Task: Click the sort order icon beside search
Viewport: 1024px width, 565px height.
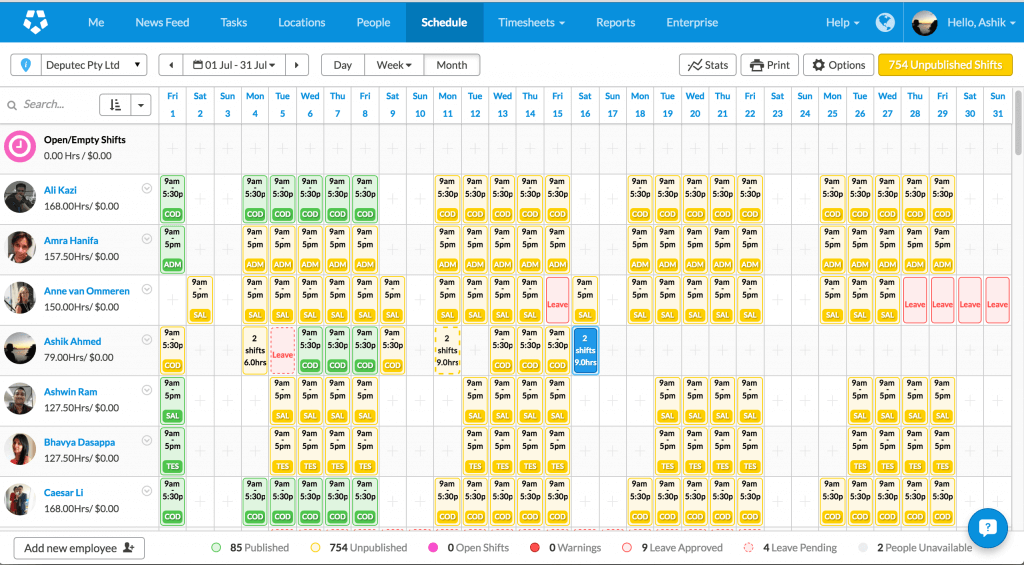Action: click(114, 104)
